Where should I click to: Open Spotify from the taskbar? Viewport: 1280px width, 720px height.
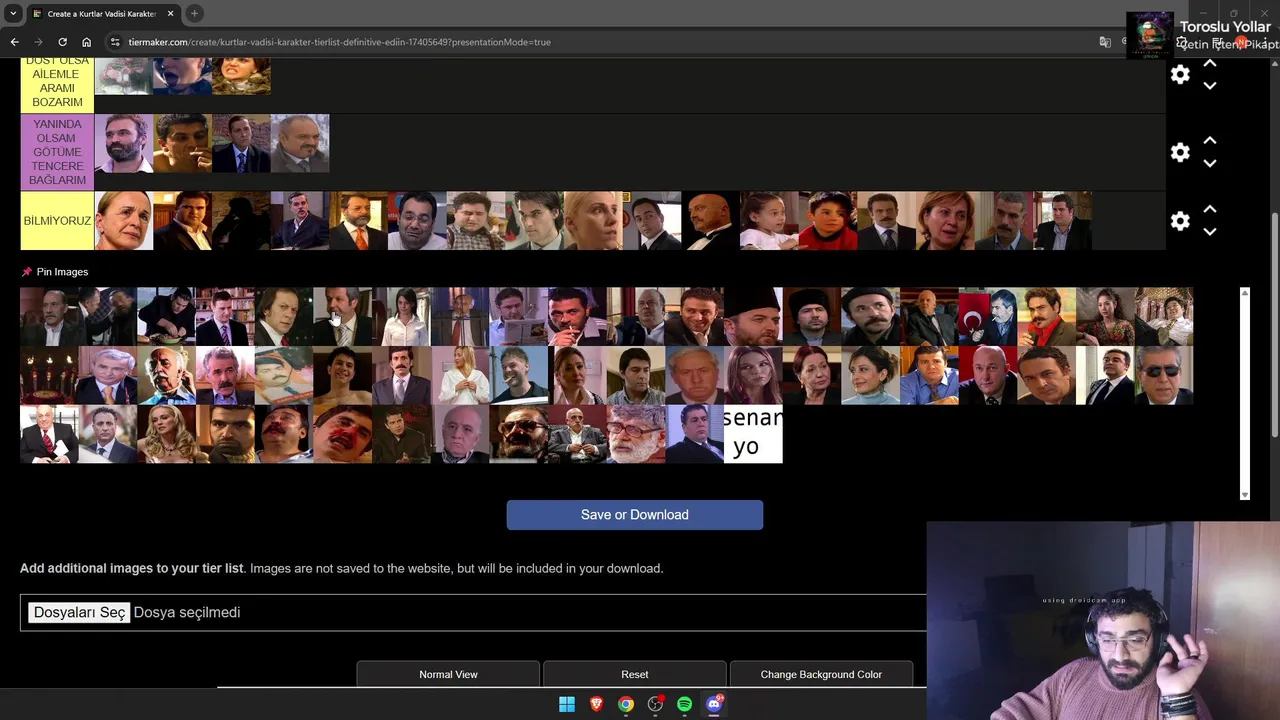(684, 704)
